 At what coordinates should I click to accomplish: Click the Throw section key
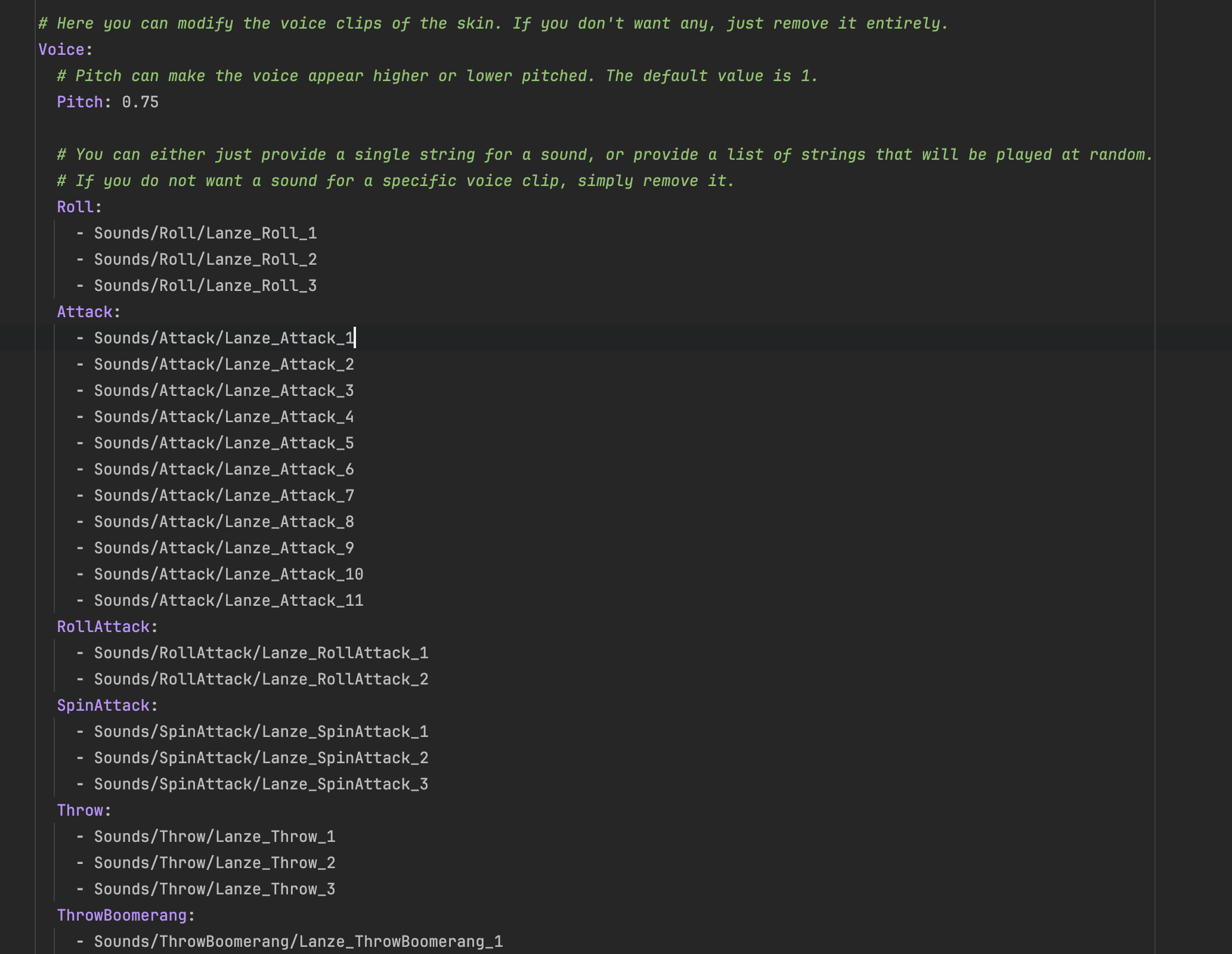coord(80,810)
